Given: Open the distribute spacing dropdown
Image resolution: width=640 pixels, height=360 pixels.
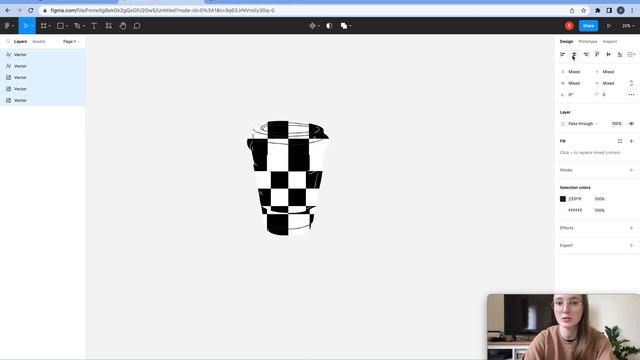Looking at the screenshot, I should coord(631,54).
